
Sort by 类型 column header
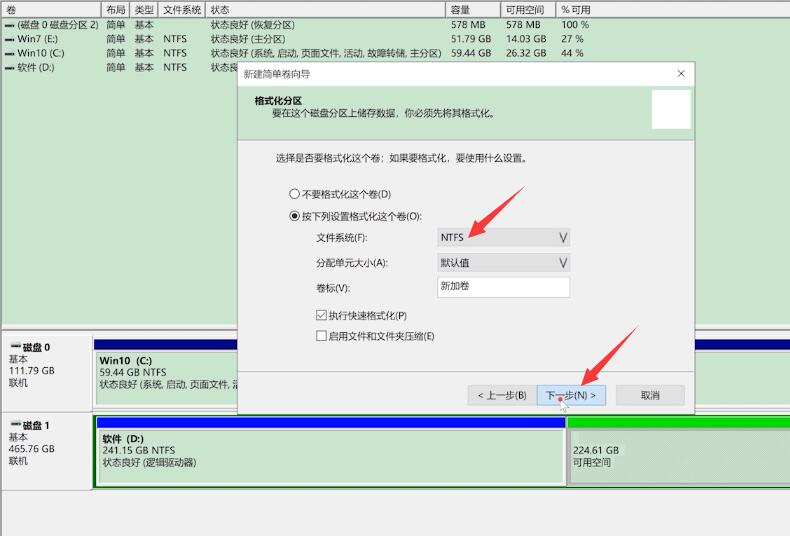coord(144,10)
